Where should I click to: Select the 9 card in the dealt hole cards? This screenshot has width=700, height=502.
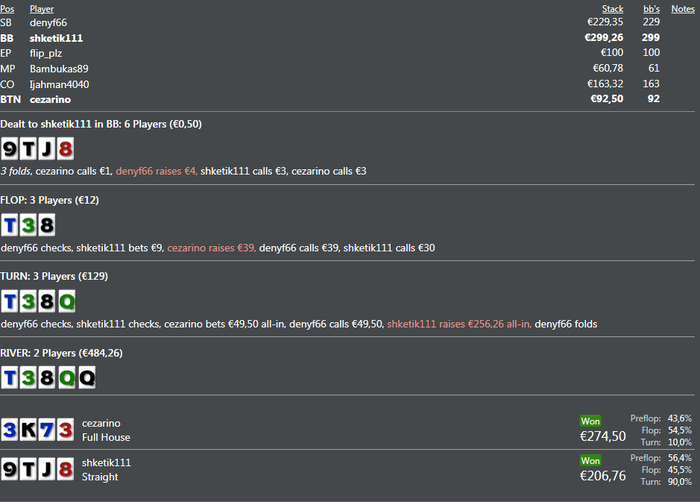[x=10, y=149]
